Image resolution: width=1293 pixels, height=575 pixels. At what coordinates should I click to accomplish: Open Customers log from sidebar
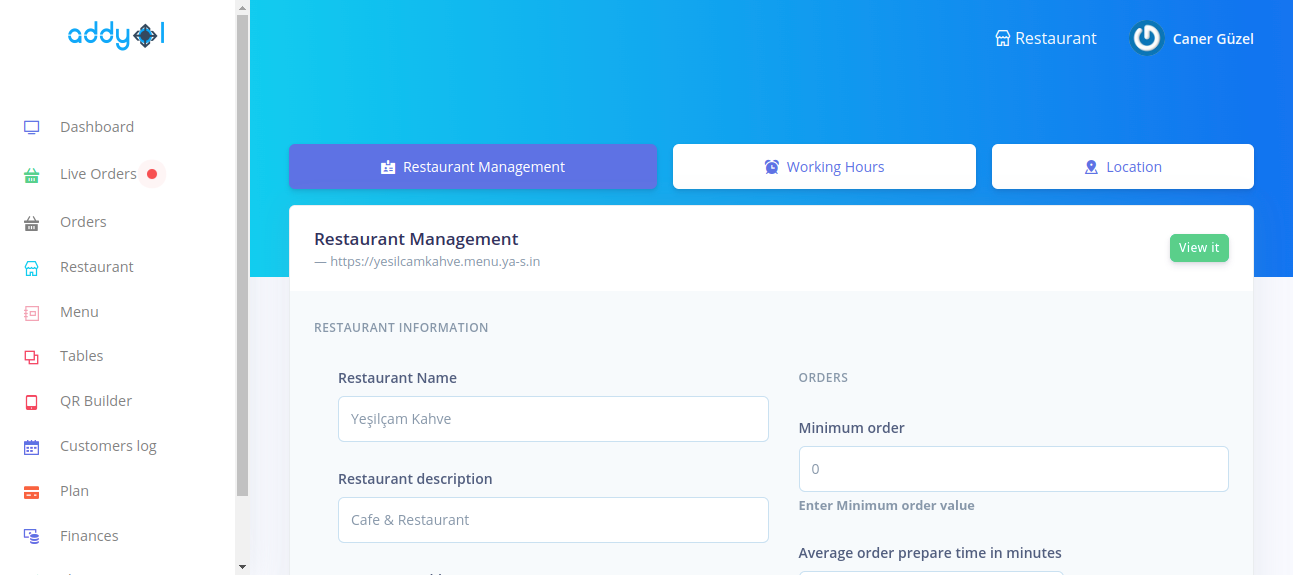point(108,446)
